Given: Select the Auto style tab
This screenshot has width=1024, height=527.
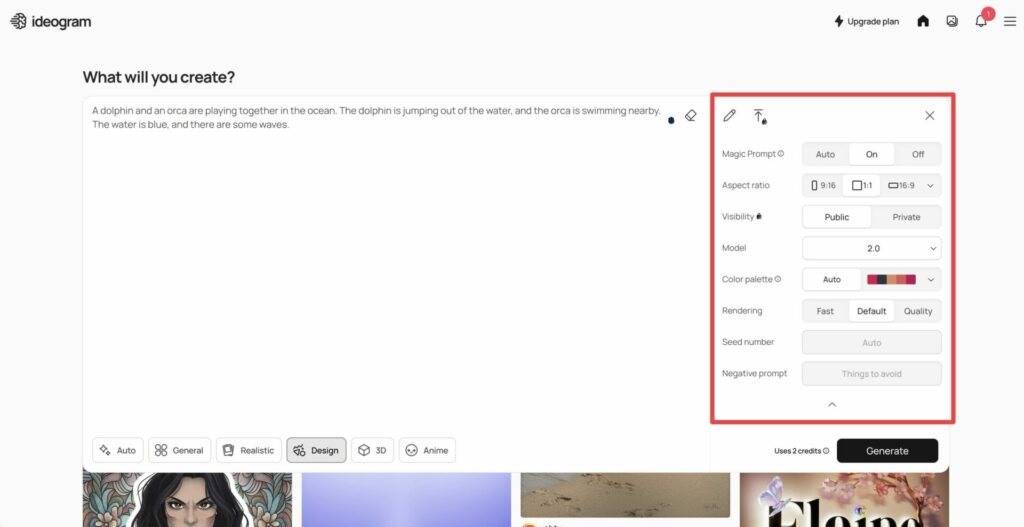Looking at the screenshot, I should click(118, 450).
